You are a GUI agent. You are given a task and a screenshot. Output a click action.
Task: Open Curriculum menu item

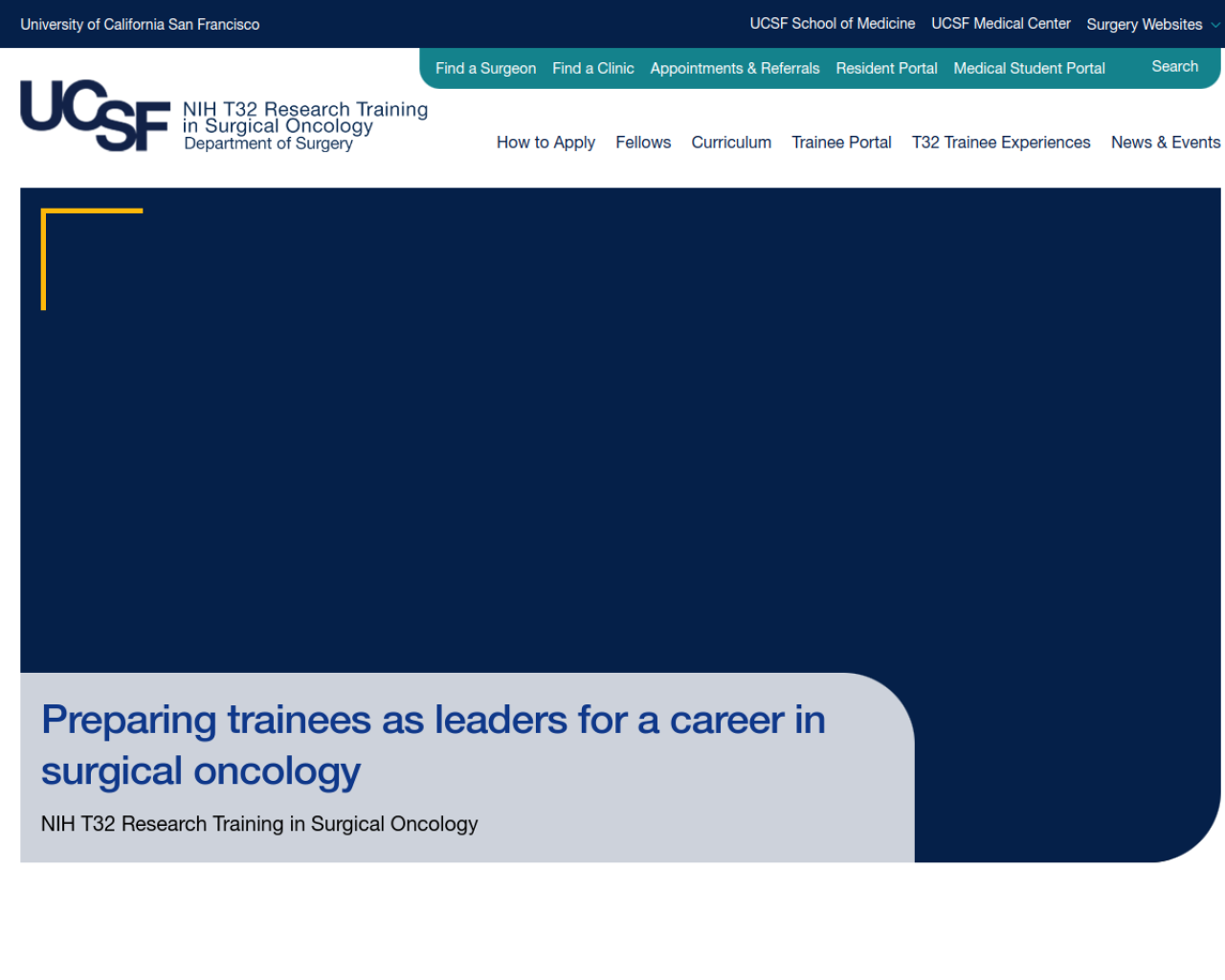tap(731, 143)
